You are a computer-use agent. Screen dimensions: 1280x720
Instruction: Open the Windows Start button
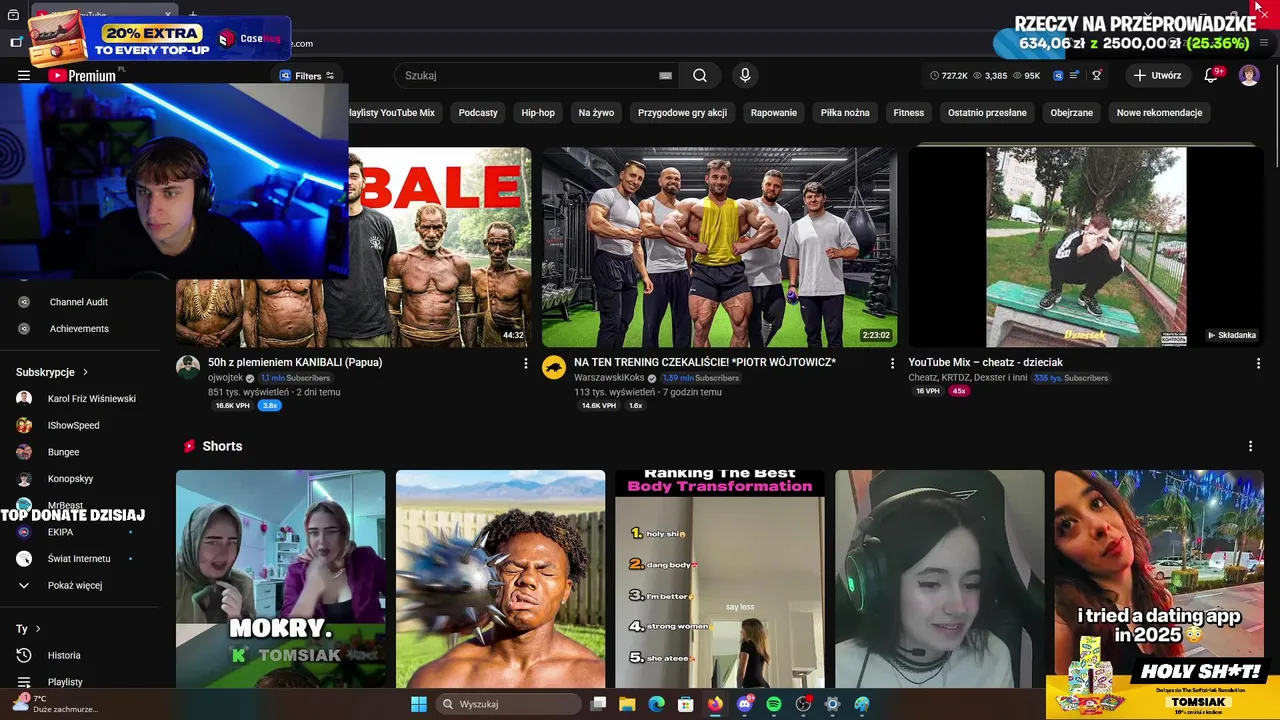pyautogui.click(x=419, y=704)
